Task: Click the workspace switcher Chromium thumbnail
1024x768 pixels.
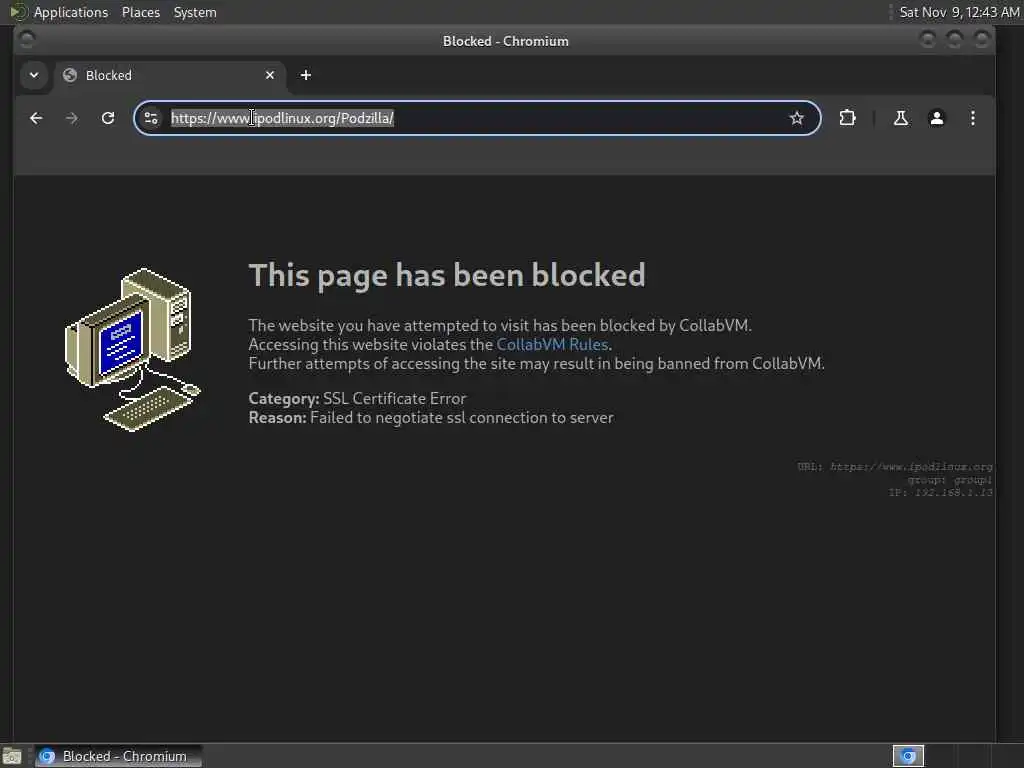Action: 908,756
